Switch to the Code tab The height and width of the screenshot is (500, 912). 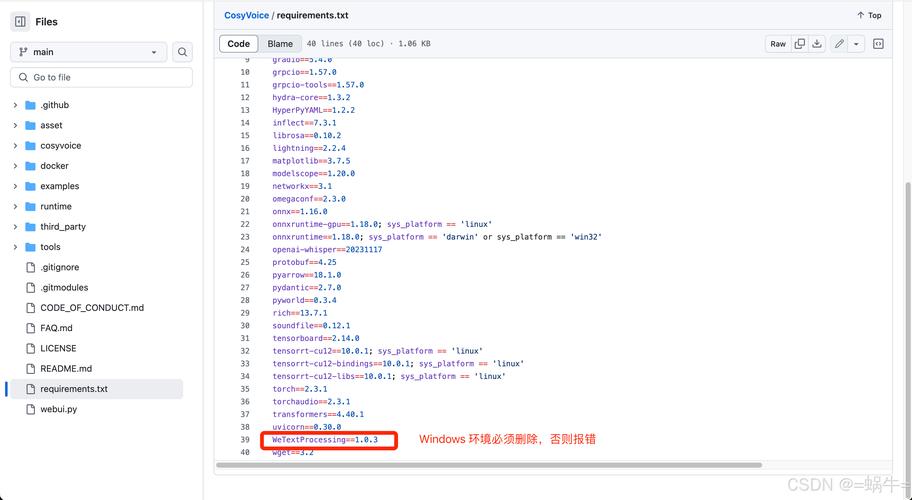pos(238,44)
